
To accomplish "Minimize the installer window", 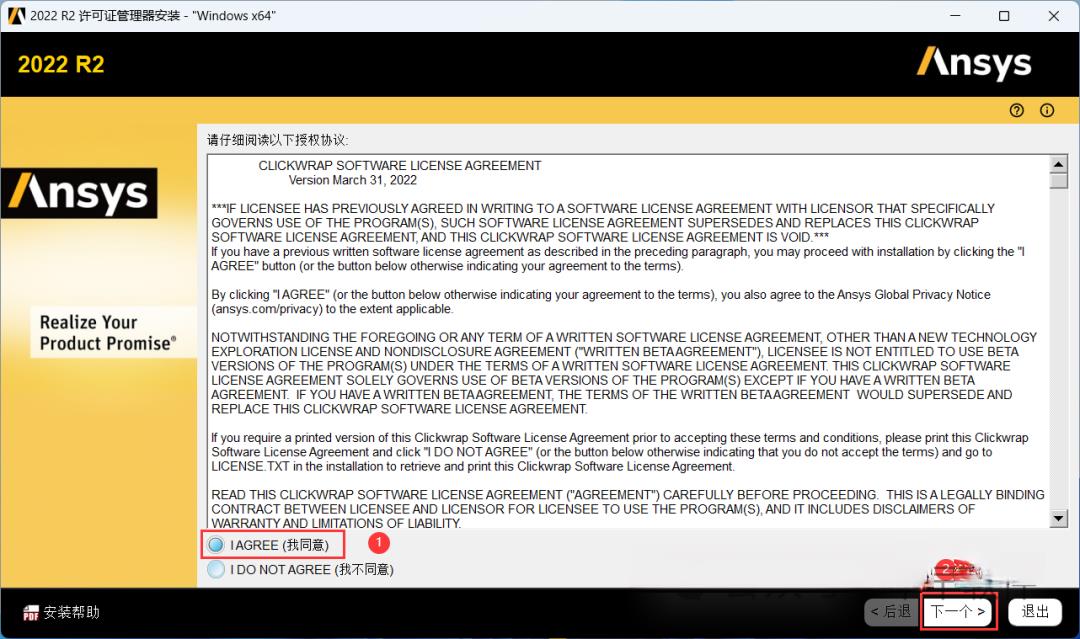I will (955, 16).
